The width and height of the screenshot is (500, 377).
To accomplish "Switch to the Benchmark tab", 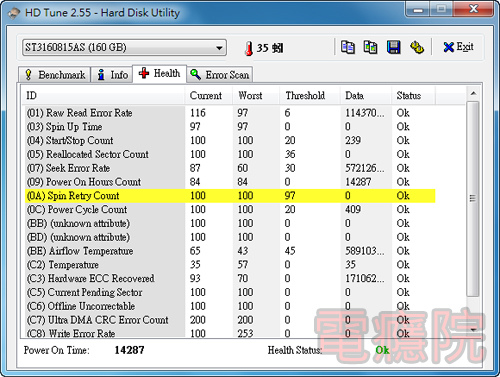I will (x=55, y=75).
